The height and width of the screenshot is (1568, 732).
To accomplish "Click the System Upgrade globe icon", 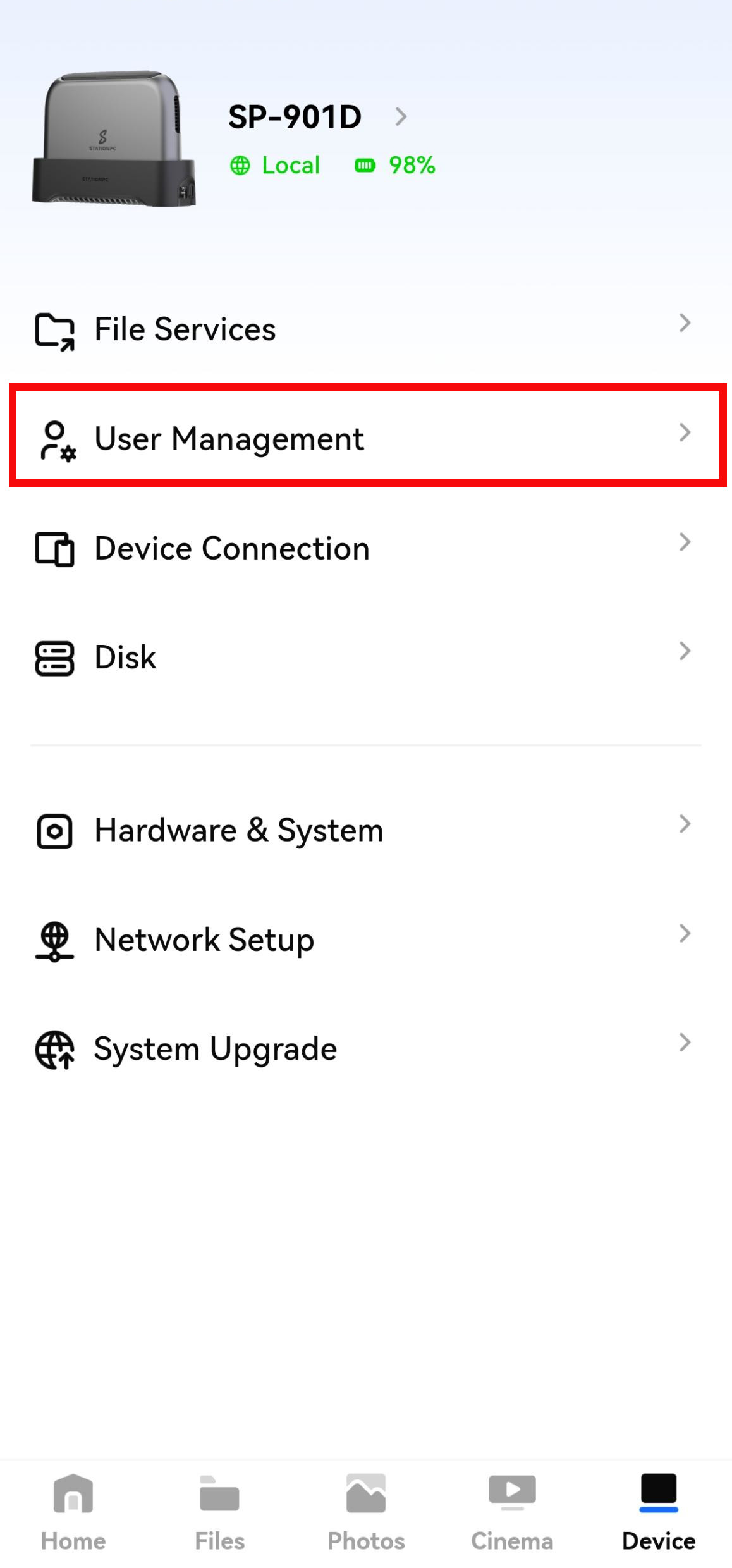I will point(54,1050).
